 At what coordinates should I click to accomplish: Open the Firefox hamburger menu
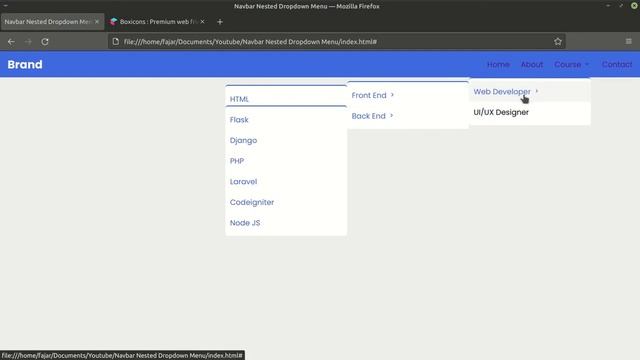(x=629, y=42)
